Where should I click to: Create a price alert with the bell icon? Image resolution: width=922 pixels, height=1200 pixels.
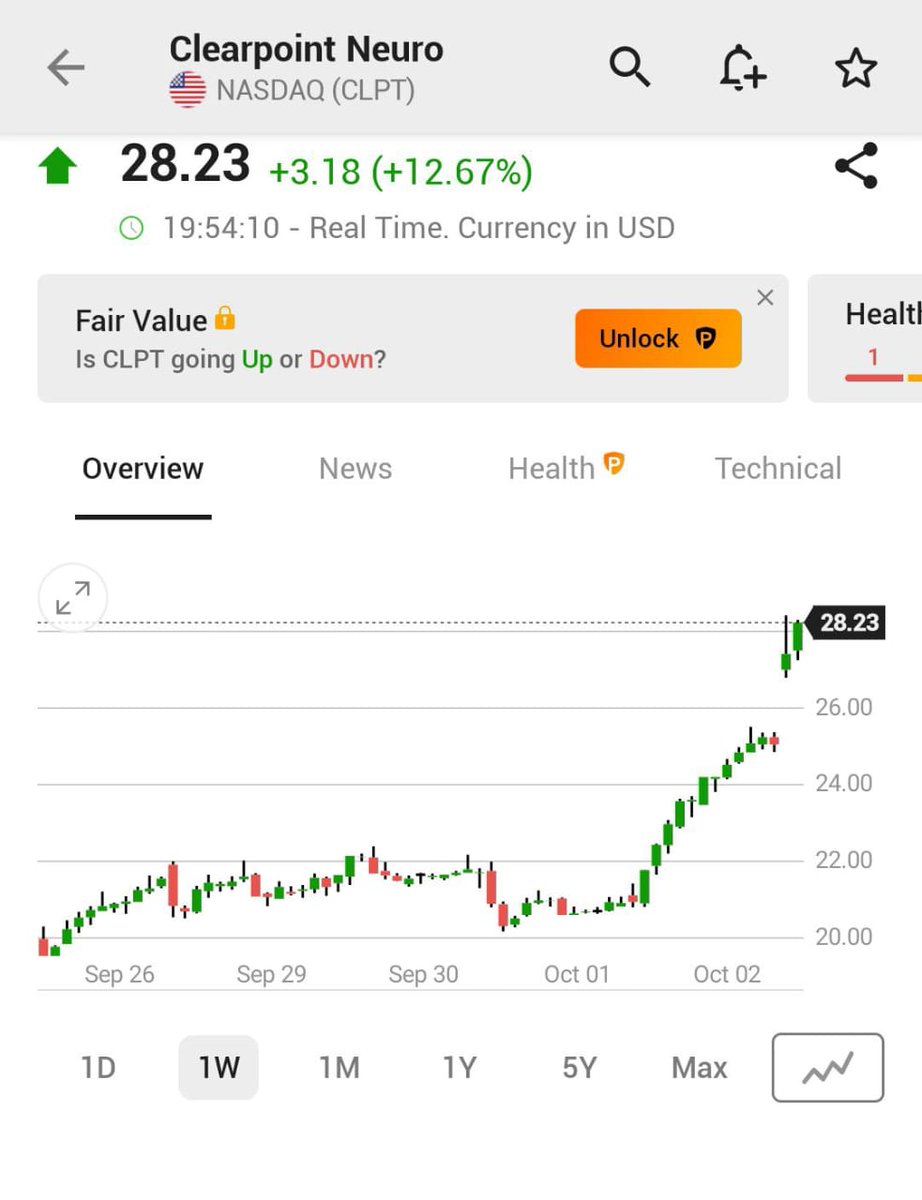point(743,68)
